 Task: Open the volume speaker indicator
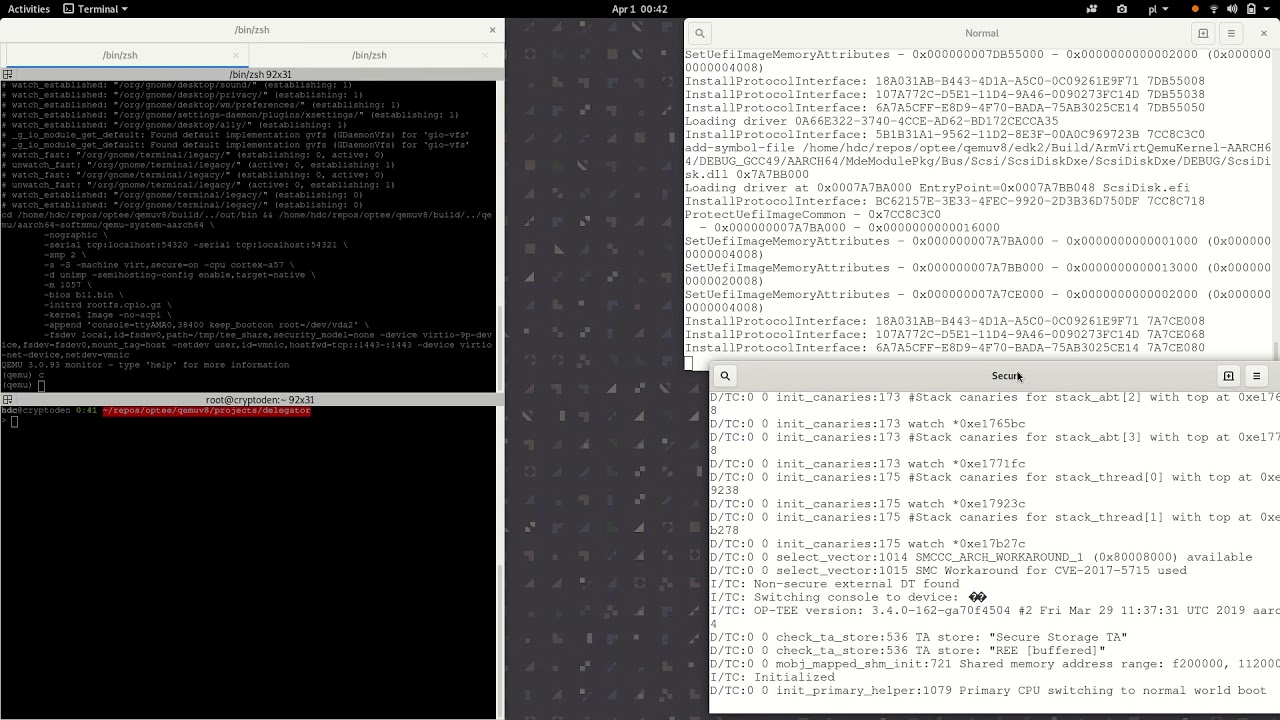tap(1234, 9)
